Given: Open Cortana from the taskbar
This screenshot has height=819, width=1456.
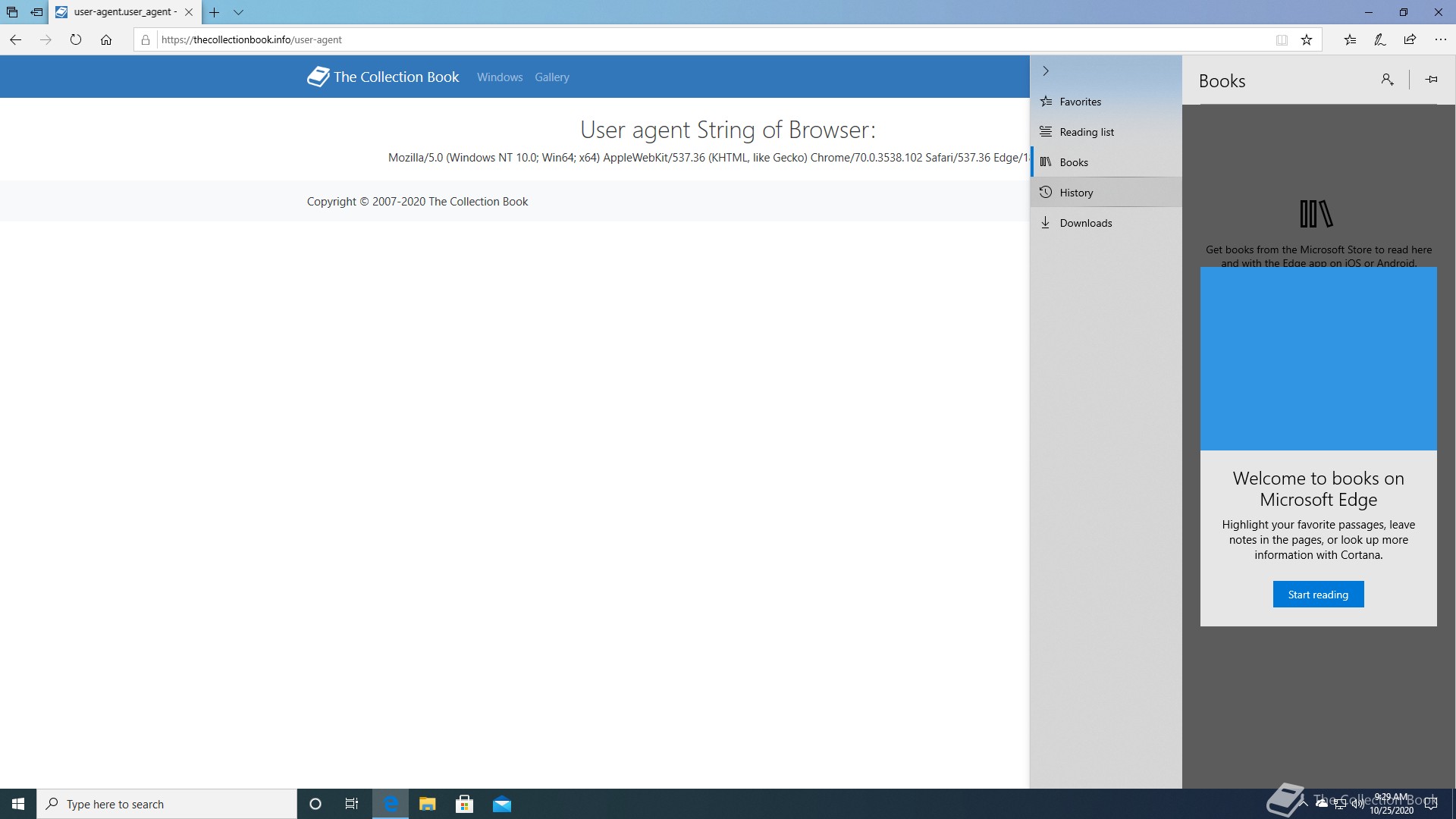Looking at the screenshot, I should click(x=315, y=804).
